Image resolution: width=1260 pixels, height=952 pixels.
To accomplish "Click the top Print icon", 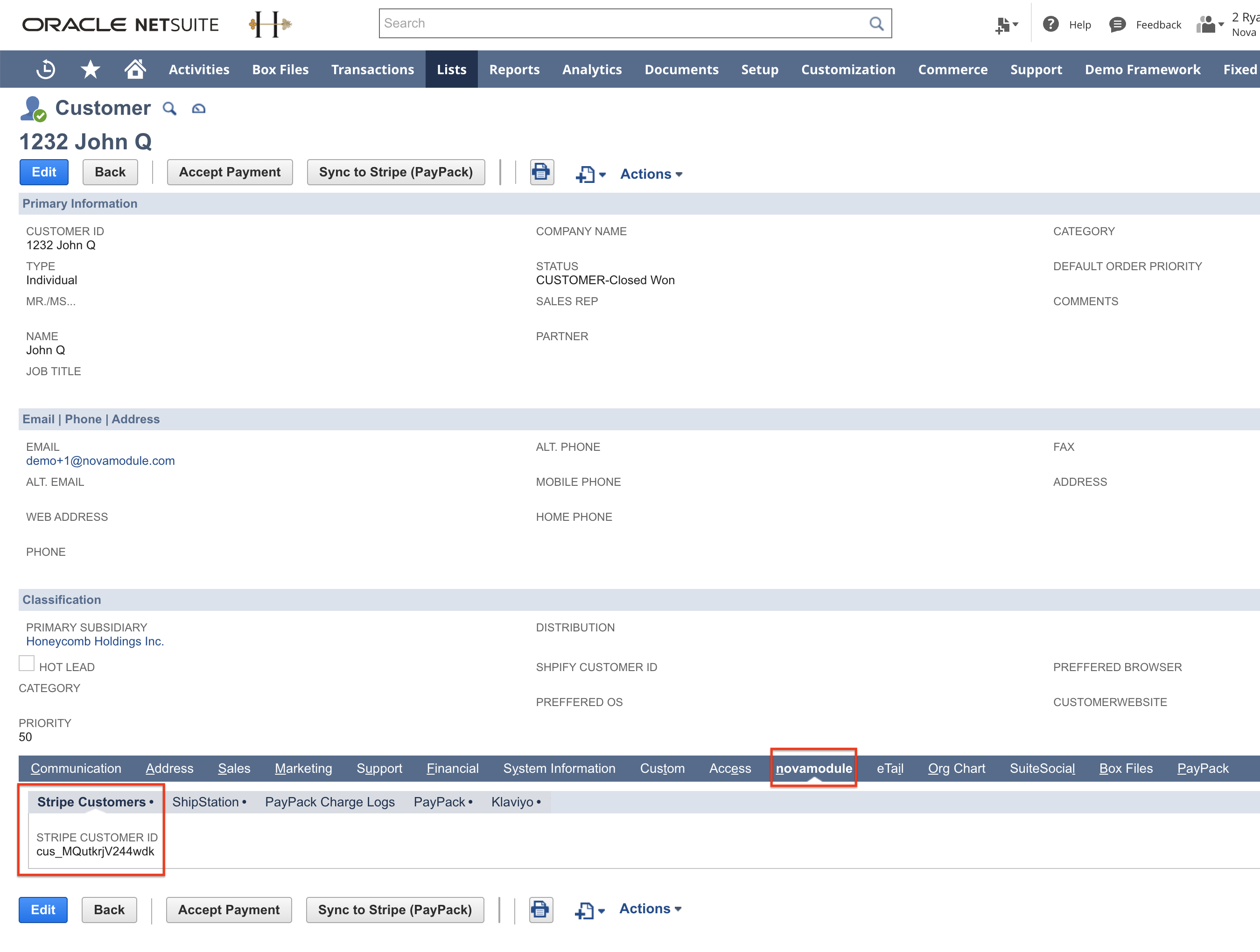I will coord(541,172).
